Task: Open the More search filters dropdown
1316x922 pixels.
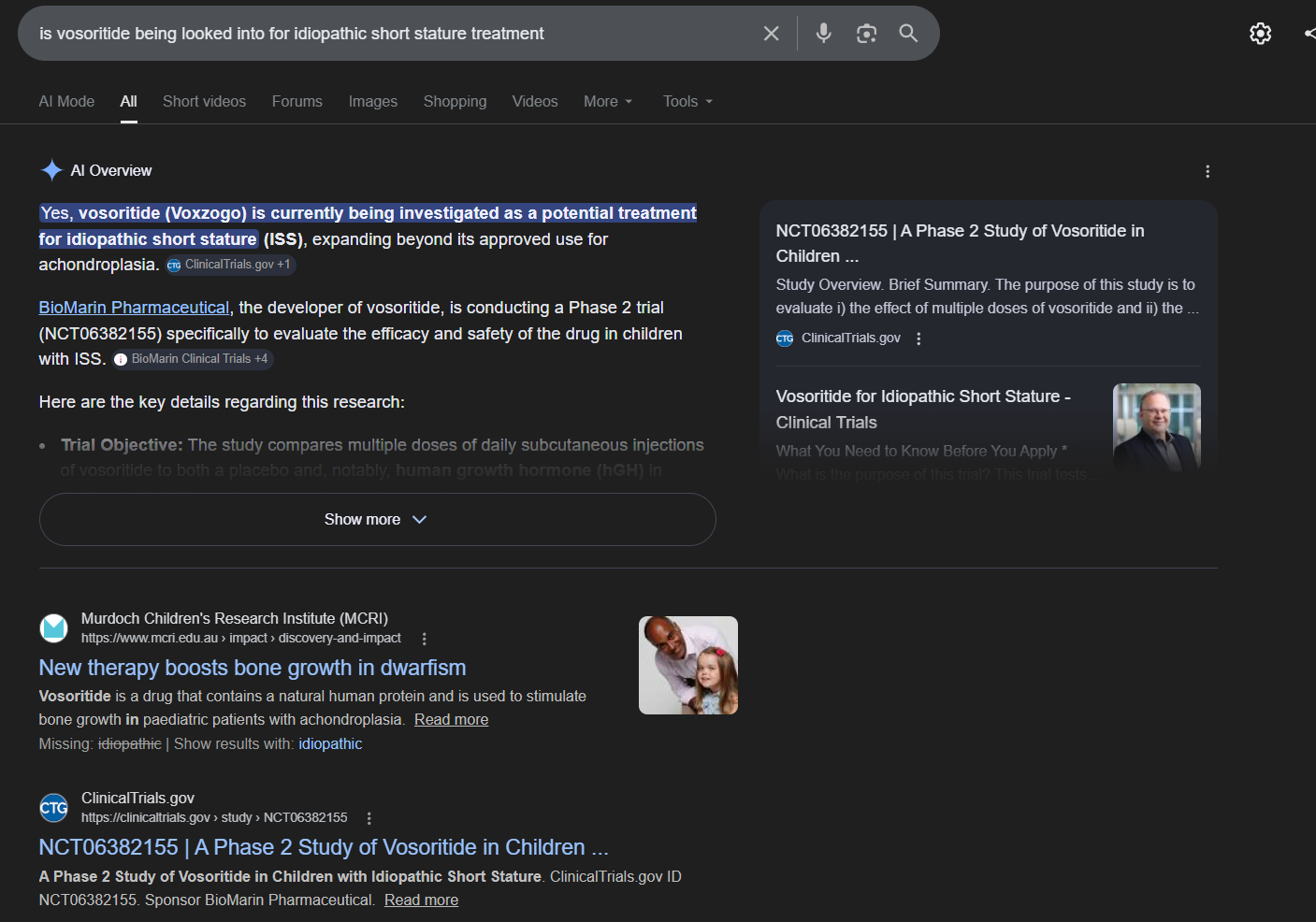Action: pyautogui.click(x=608, y=101)
